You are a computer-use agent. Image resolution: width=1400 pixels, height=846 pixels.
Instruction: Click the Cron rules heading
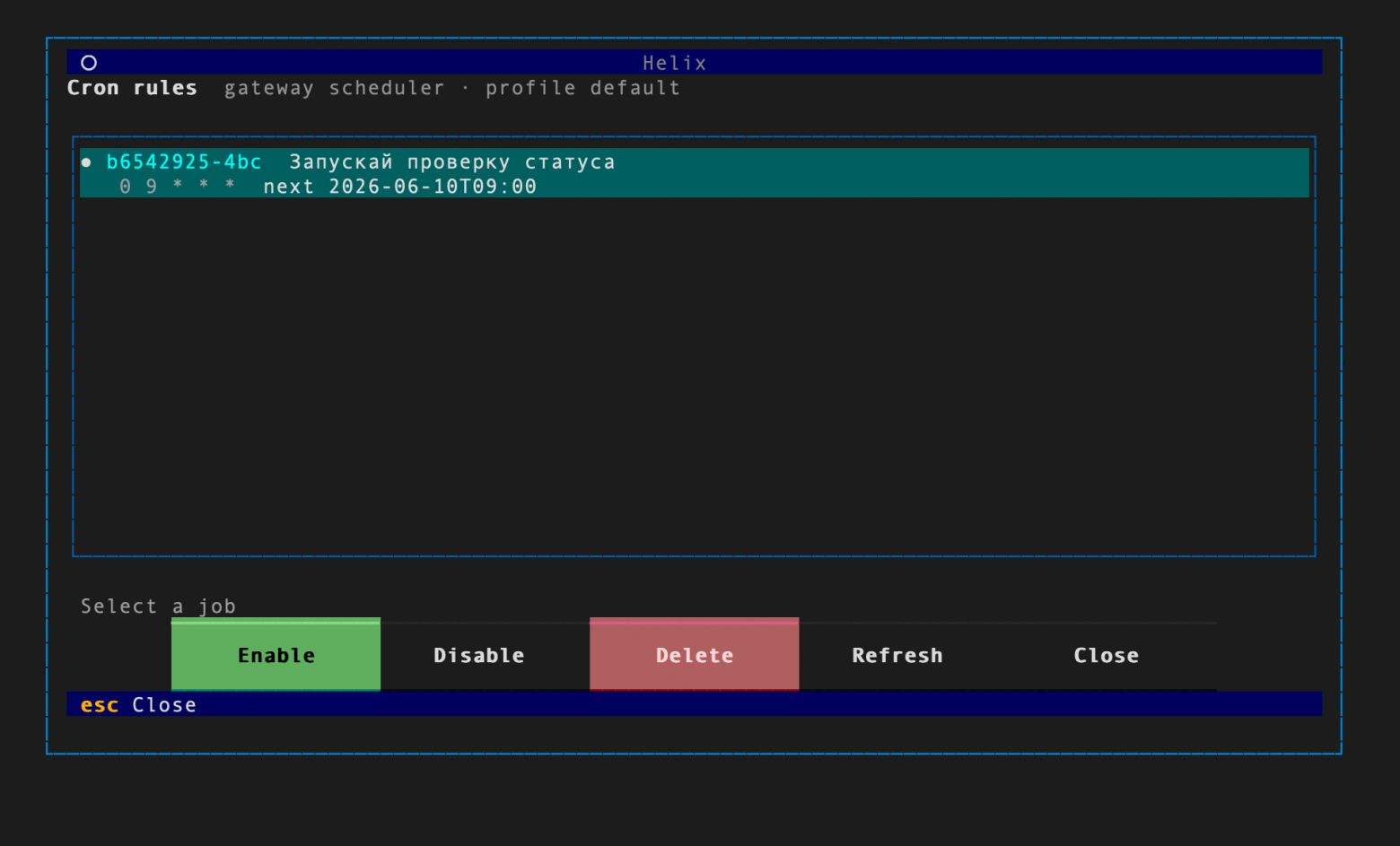pos(132,88)
